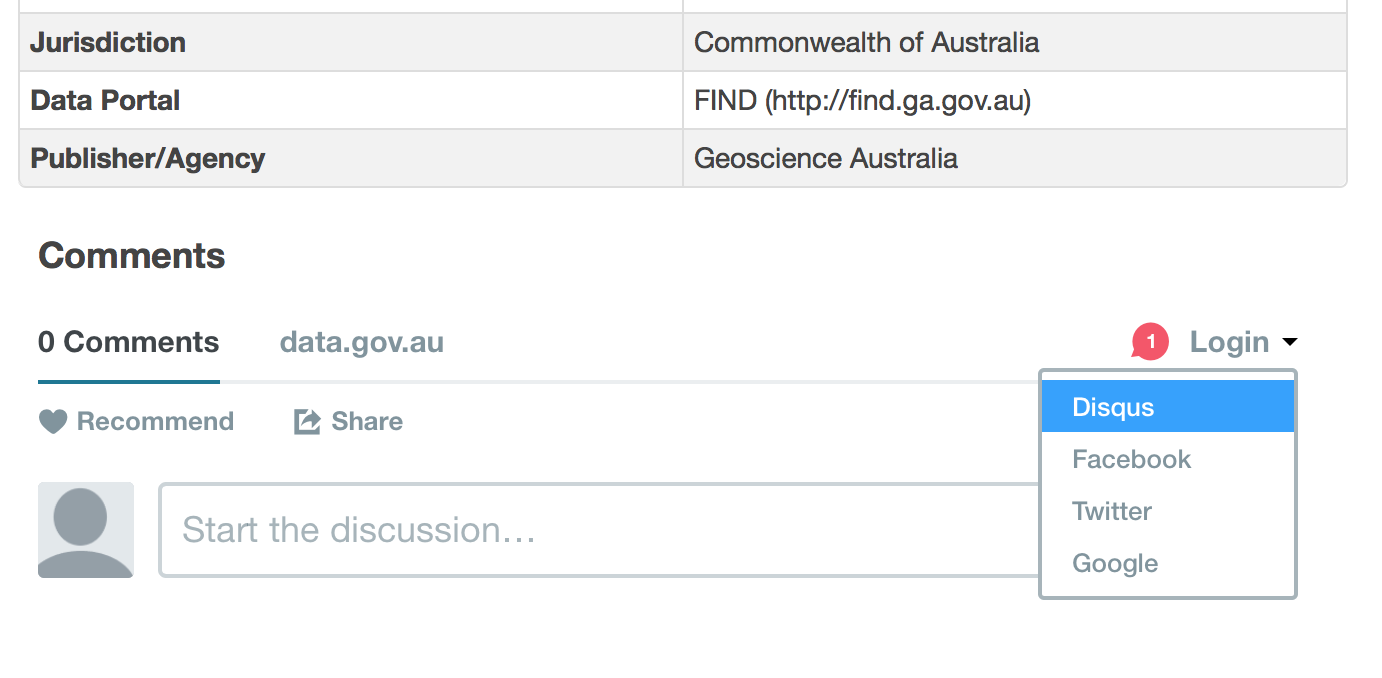
Task: Click the Recommend text button
Action: tap(155, 422)
